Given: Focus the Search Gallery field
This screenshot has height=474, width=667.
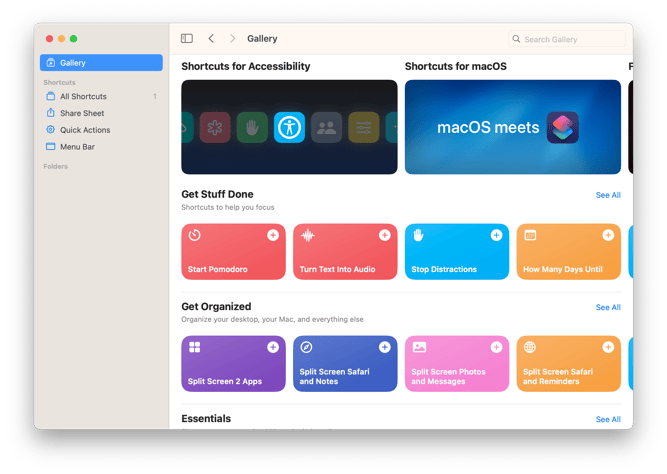Looking at the screenshot, I should 567,39.
